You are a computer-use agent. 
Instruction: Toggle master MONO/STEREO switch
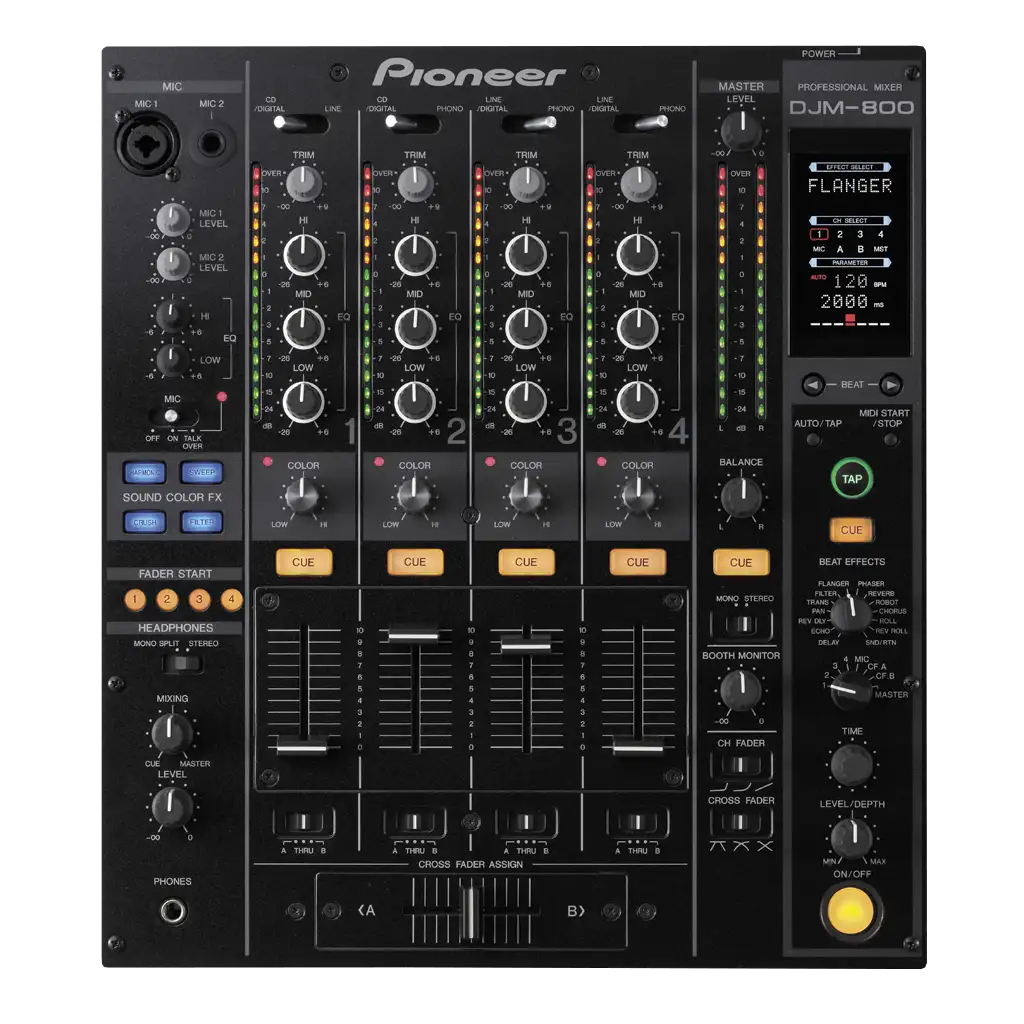[741, 624]
